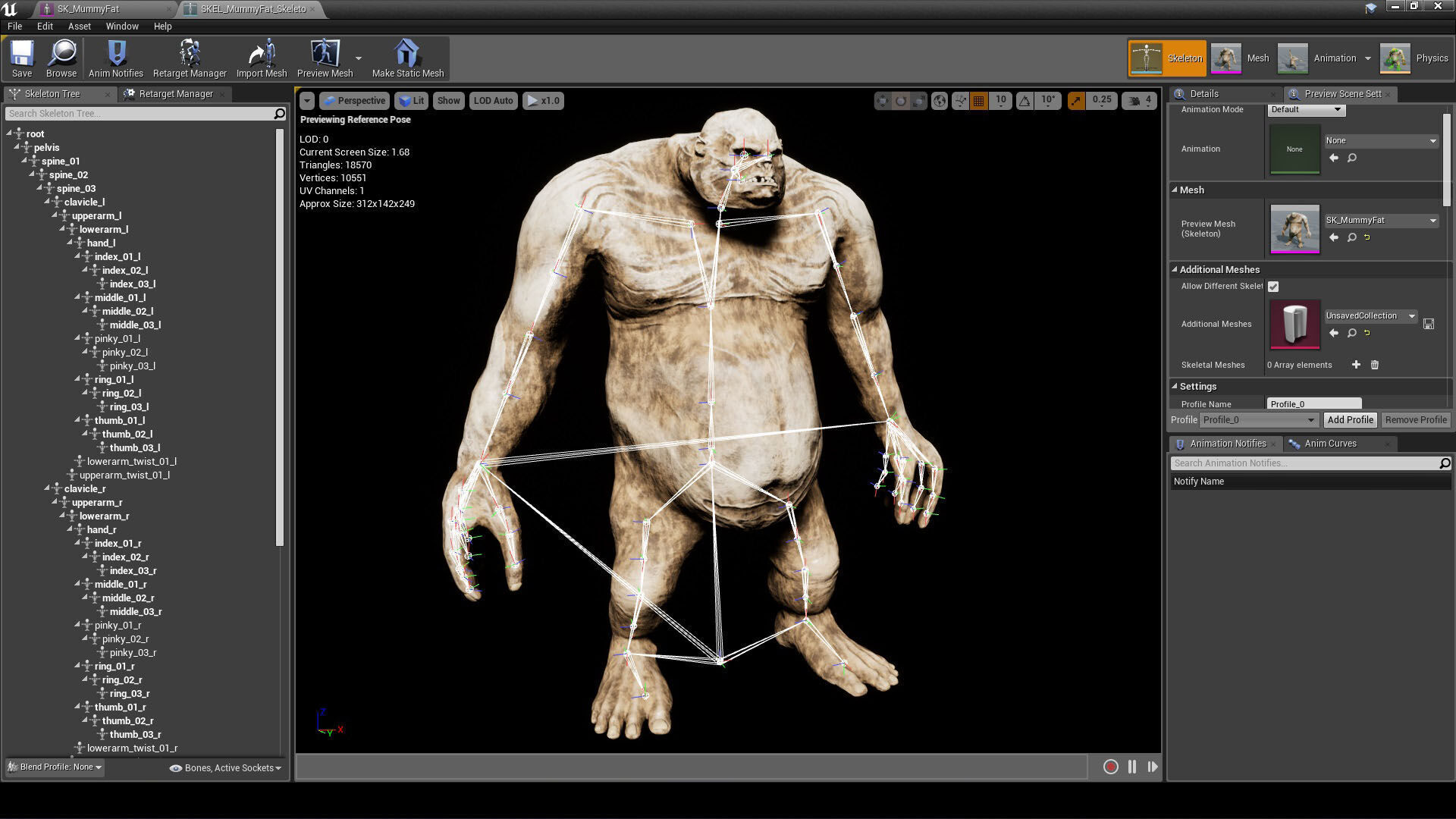
Task: Click the Save toolbar icon
Action: 22,54
